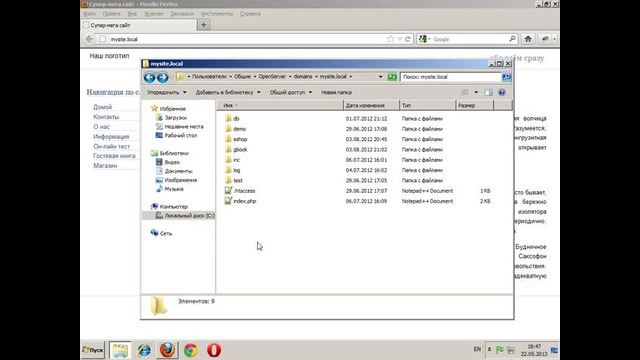This screenshot has height=360, width=640.
Task: Reload page in Firefox
Action: click(407, 39)
